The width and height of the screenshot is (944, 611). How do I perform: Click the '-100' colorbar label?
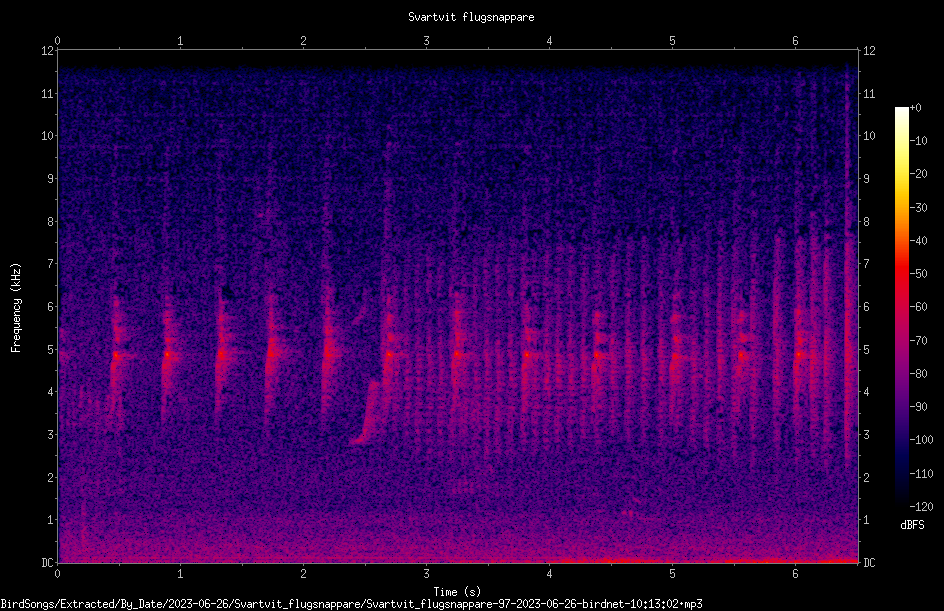coord(922,440)
